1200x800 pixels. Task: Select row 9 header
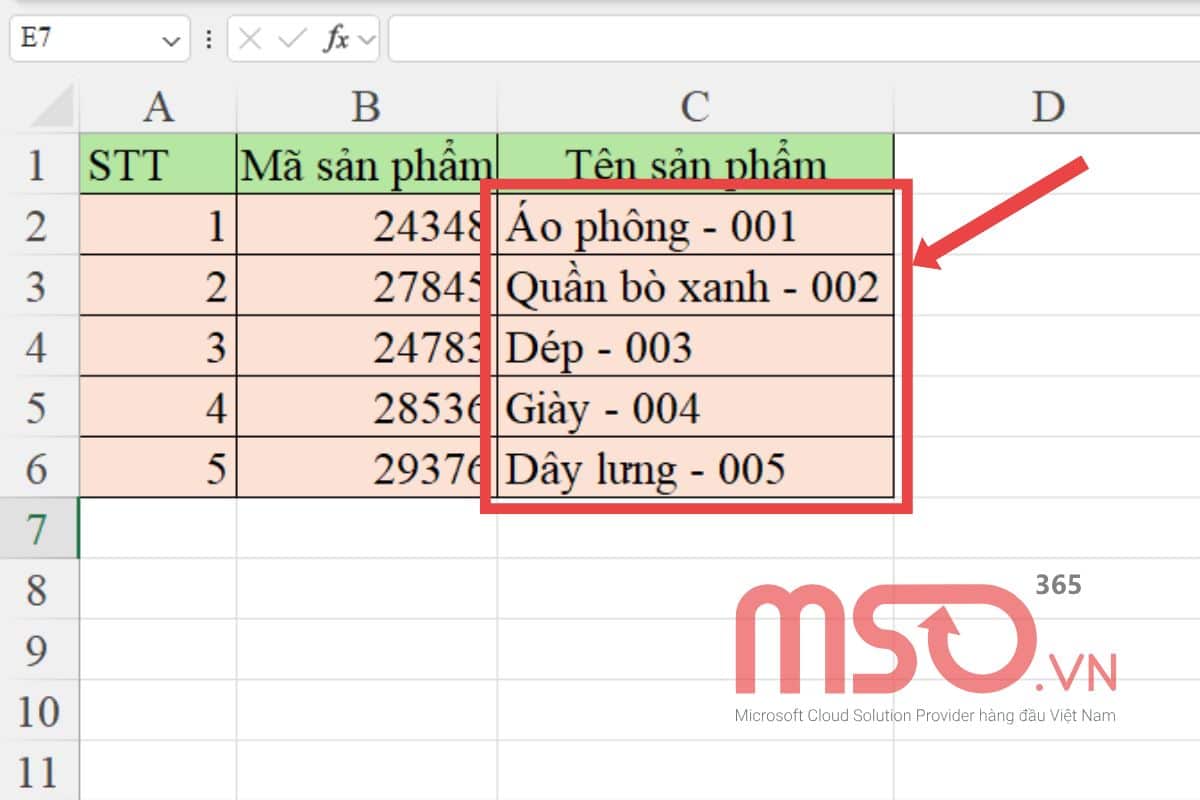coord(39,651)
